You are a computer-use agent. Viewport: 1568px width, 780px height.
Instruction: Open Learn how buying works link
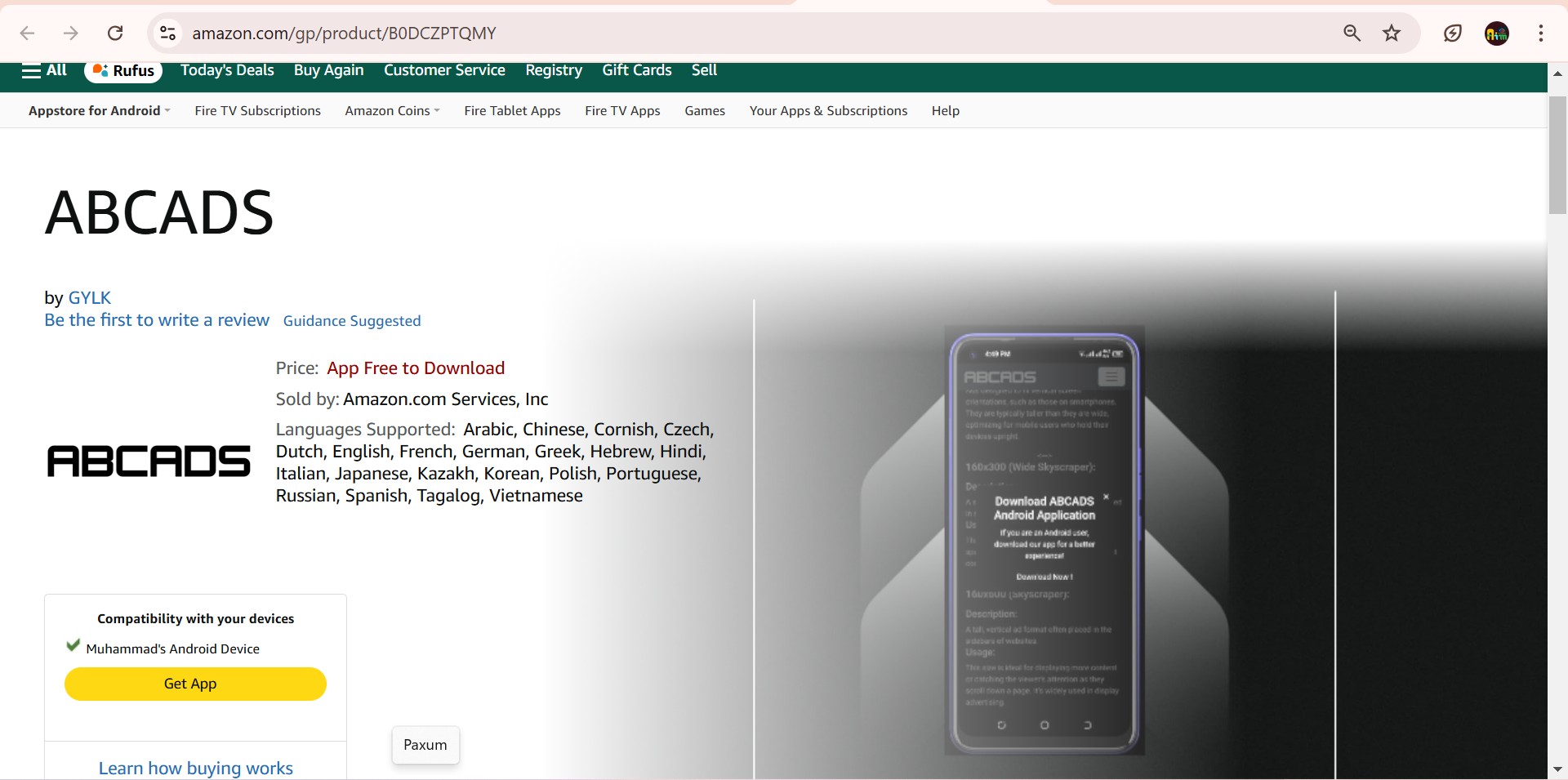(x=196, y=769)
